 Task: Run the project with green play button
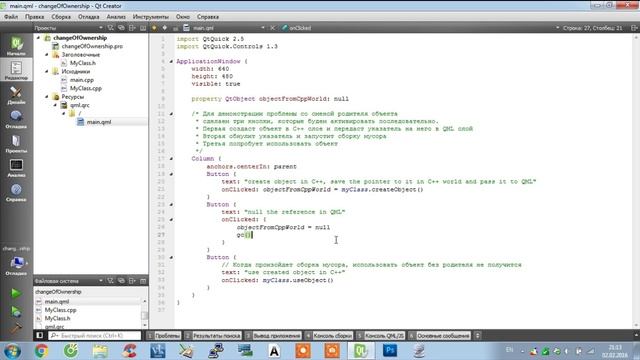(16, 293)
